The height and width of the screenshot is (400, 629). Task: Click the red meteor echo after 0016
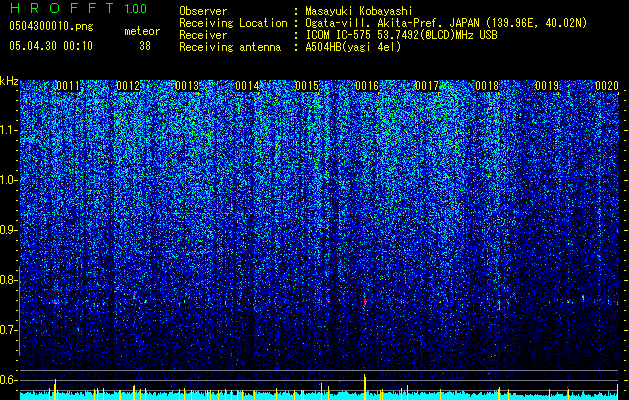365,301
